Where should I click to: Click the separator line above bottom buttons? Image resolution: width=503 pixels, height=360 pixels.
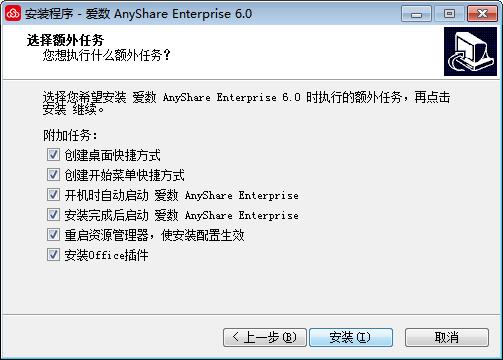(x=251, y=314)
